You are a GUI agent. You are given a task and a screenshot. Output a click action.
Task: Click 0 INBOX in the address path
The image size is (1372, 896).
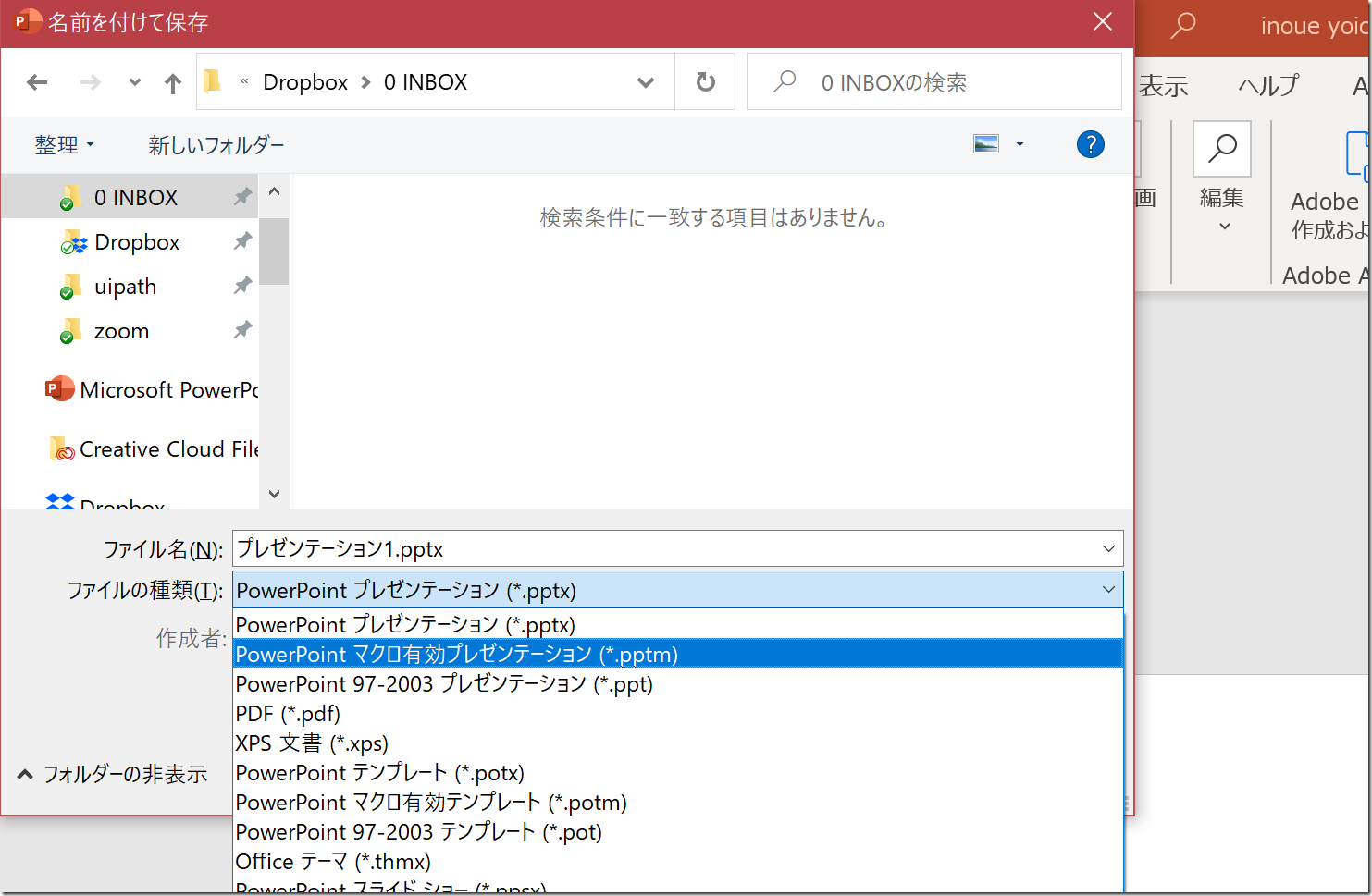coord(426,82)
